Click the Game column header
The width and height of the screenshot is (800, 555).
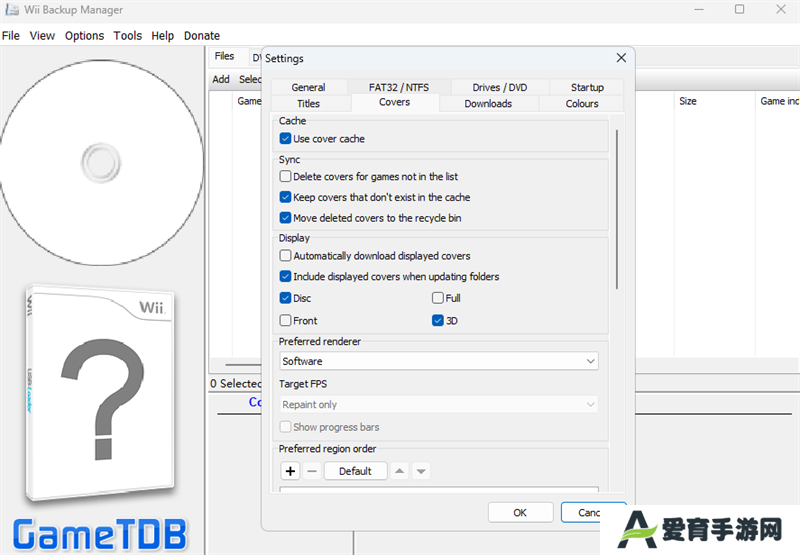coord(249,101)
